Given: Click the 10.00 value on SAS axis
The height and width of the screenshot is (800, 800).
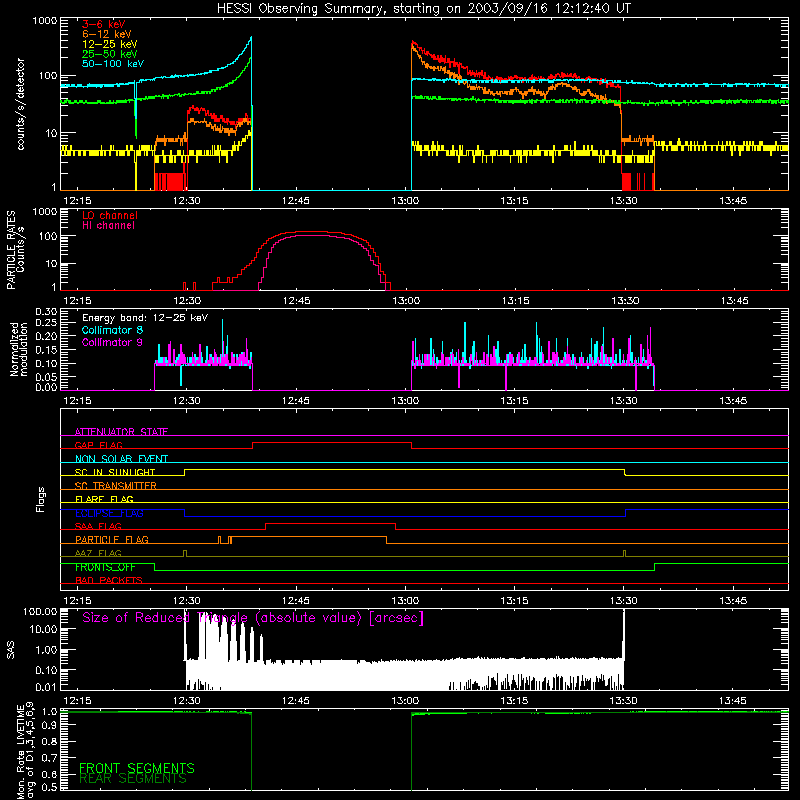Looking at the screenshot, I should [x=43, y=629].
